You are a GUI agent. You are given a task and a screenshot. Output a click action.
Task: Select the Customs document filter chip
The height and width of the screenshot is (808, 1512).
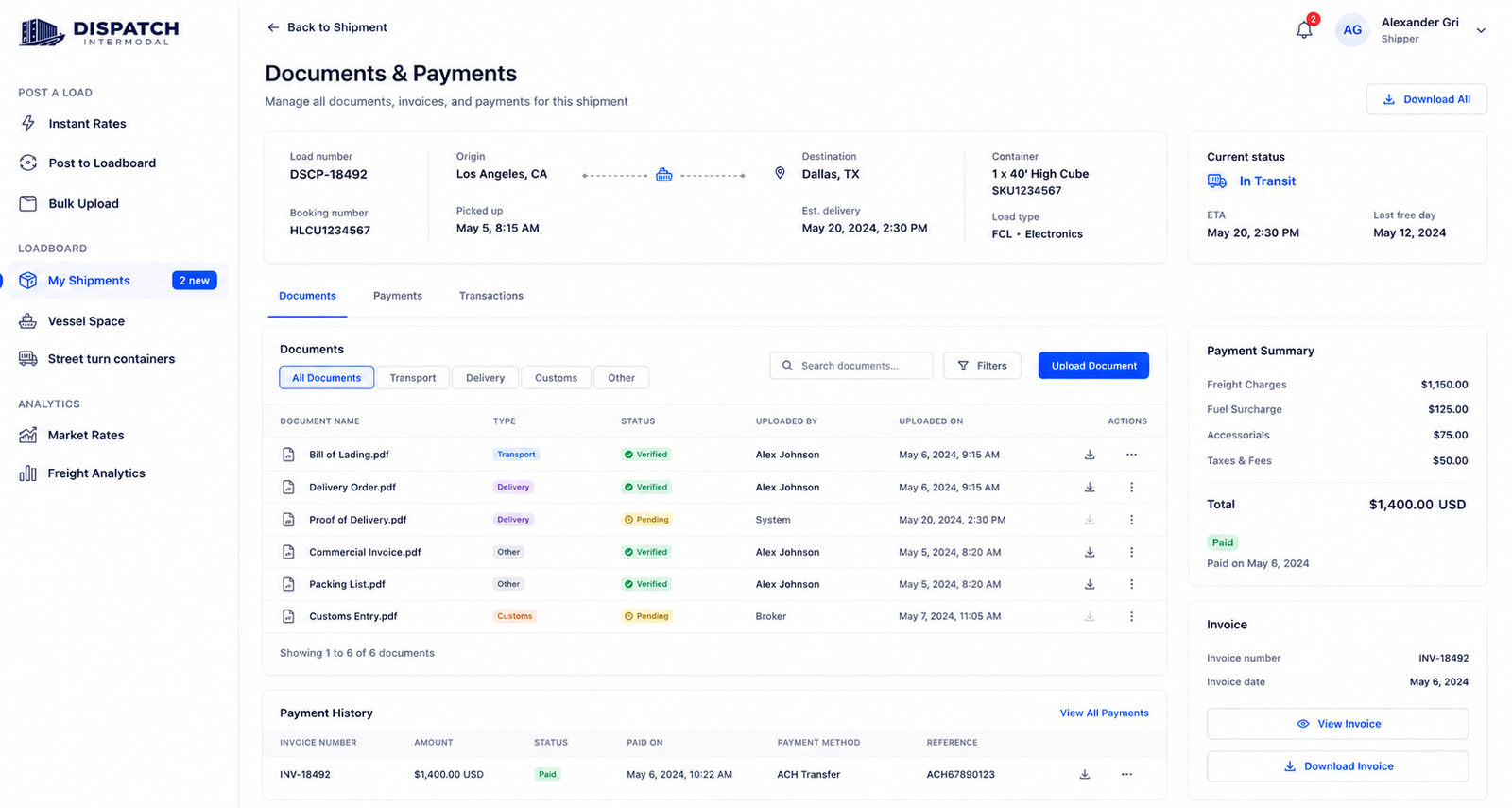pyautogui.click(x=556, y=378)
